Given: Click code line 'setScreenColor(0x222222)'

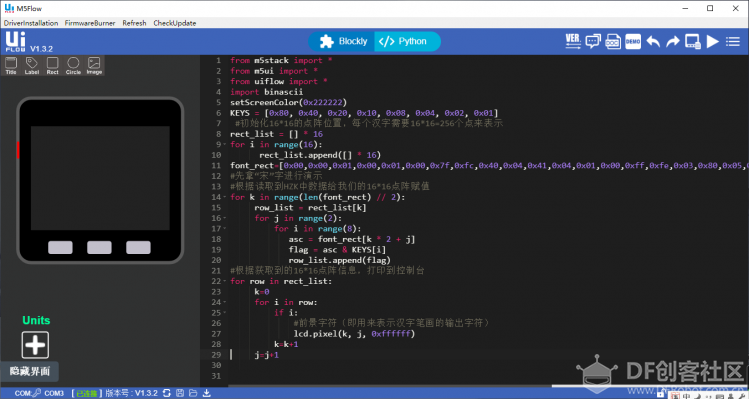Looking at the screenshot, I should coord(289,102).
